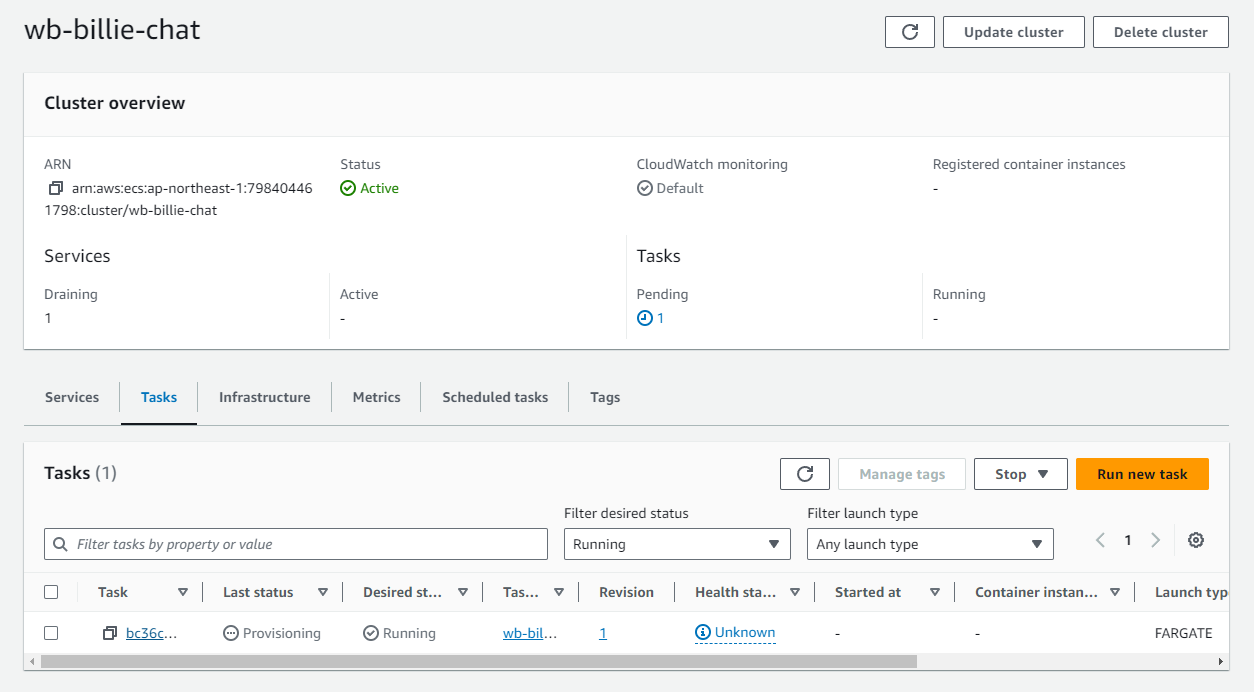The height and width of the screenshot is (692, 1254).
Task: Open the Infrastructure tab
Action: click(x=264, y=397)
